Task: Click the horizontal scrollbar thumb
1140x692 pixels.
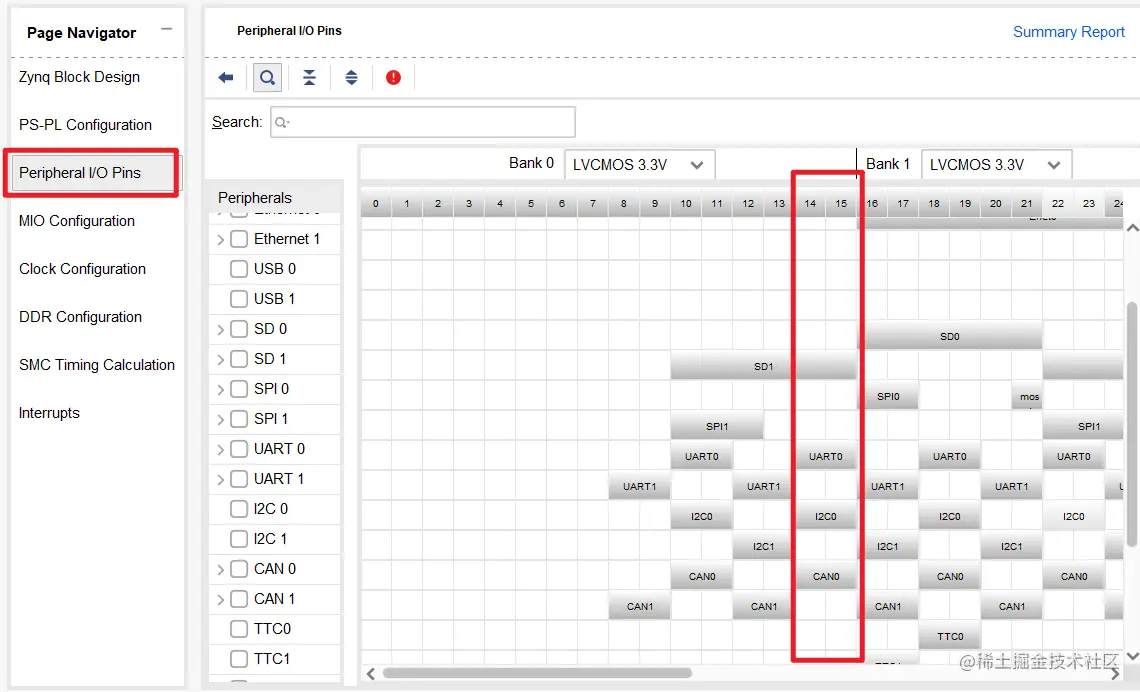Action: [537, 674]
